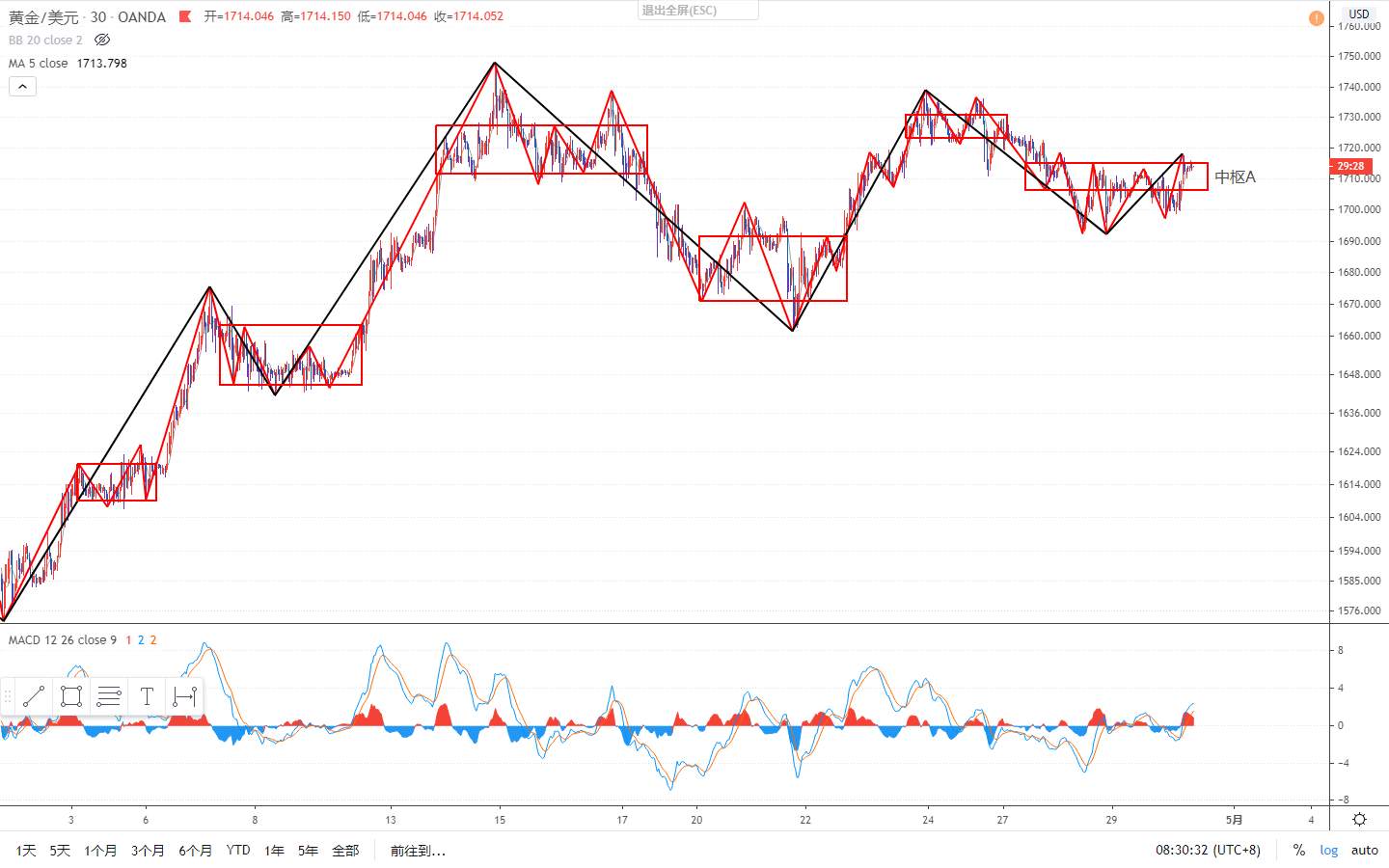This screenshot has width=1389, height=868.
Task: Set range to 1个月
Action: coord(100,850)
